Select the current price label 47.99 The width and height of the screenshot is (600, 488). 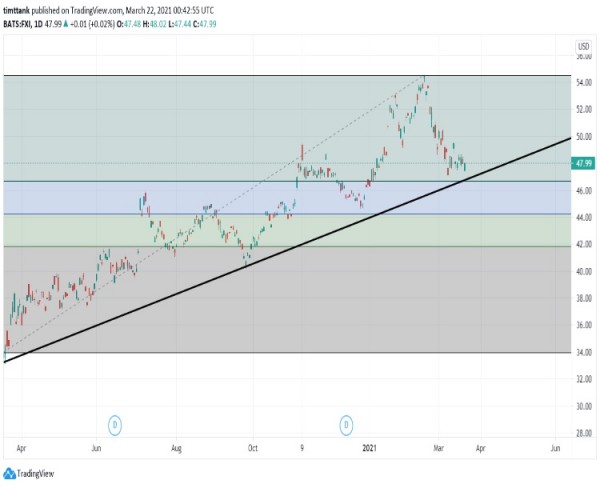tap(583, 163)
